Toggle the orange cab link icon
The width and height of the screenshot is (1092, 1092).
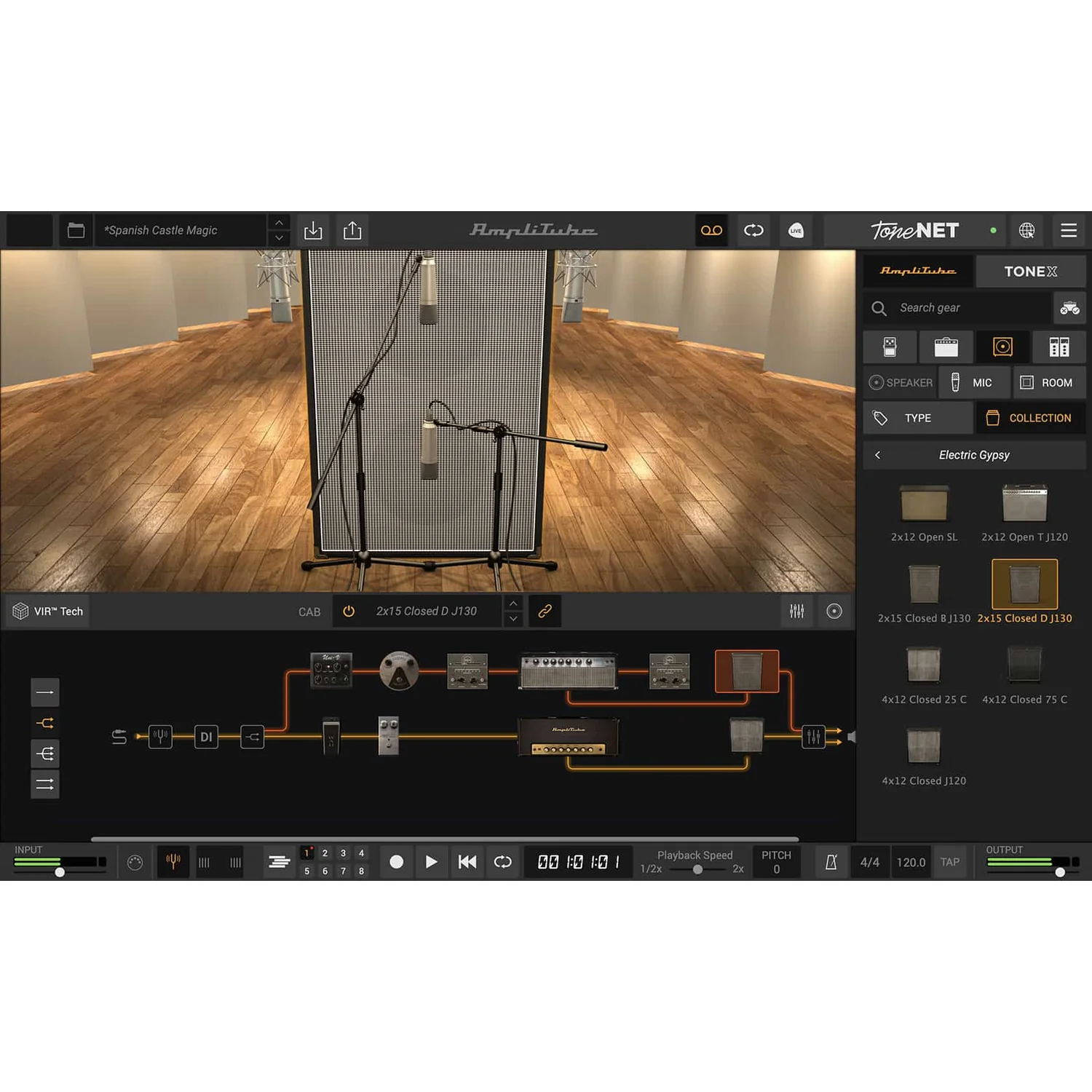click(545, 612)
